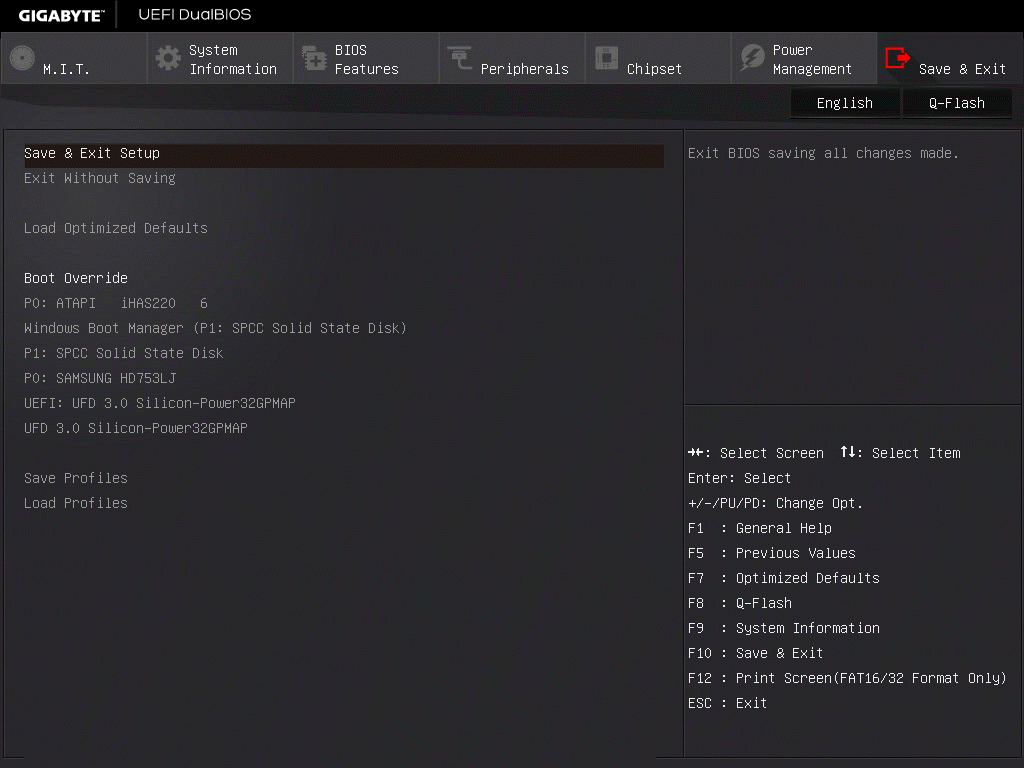1024x768 pixels.
Task: Click the red Save & Exit door icon
Action: [897, 58]
